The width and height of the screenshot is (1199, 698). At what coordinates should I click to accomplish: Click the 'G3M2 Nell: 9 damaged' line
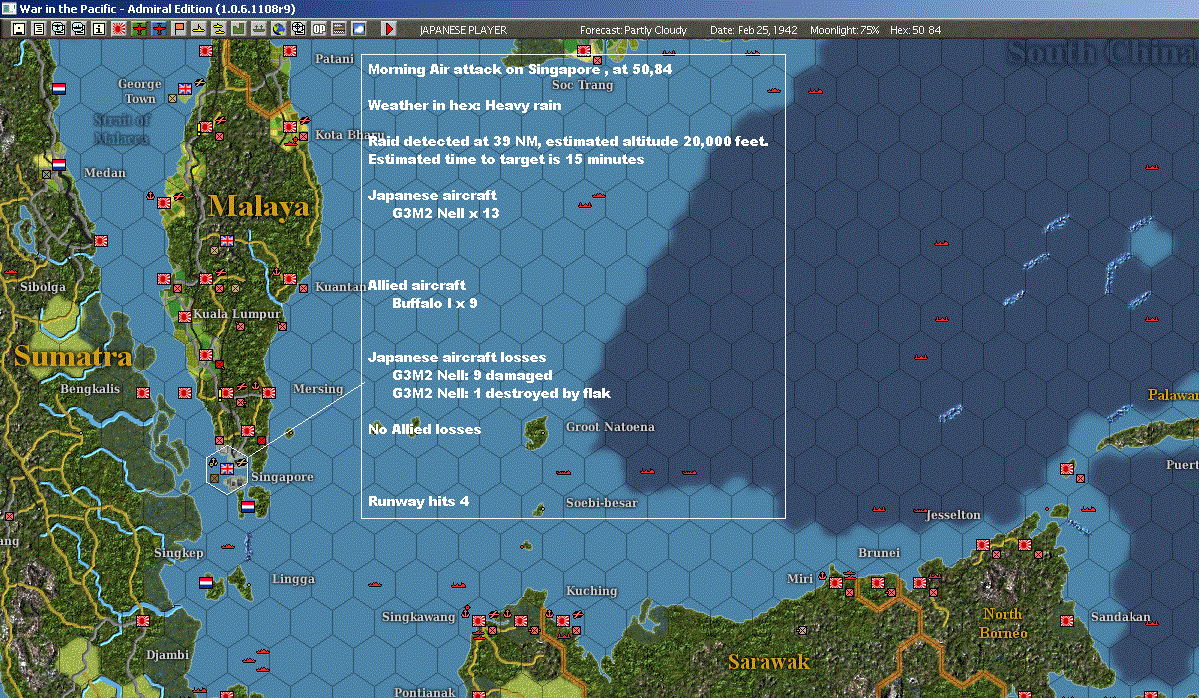(472, 375)
